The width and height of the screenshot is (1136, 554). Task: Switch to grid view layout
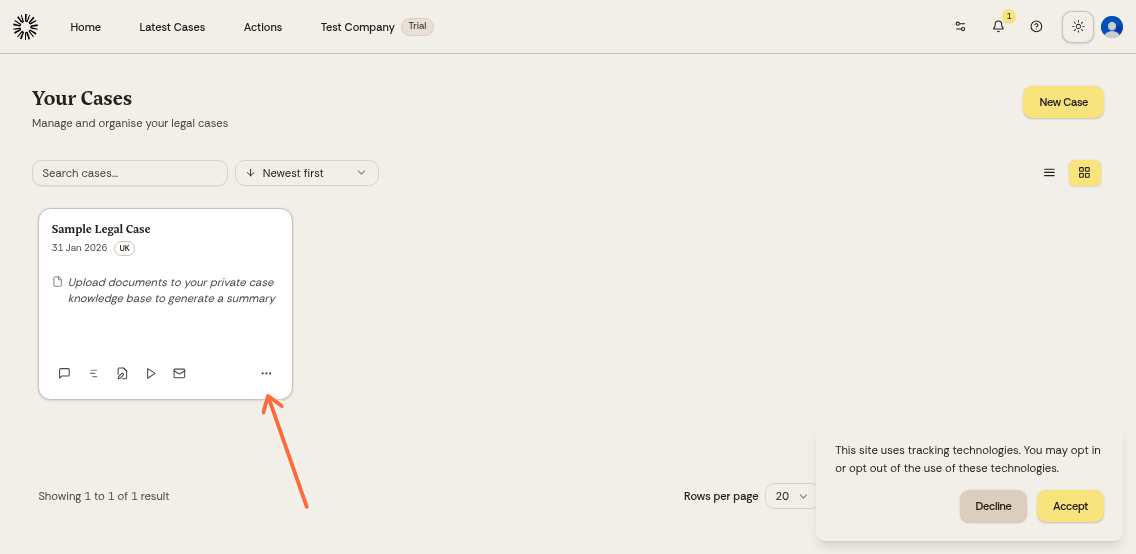click(x=1084, y=173)
